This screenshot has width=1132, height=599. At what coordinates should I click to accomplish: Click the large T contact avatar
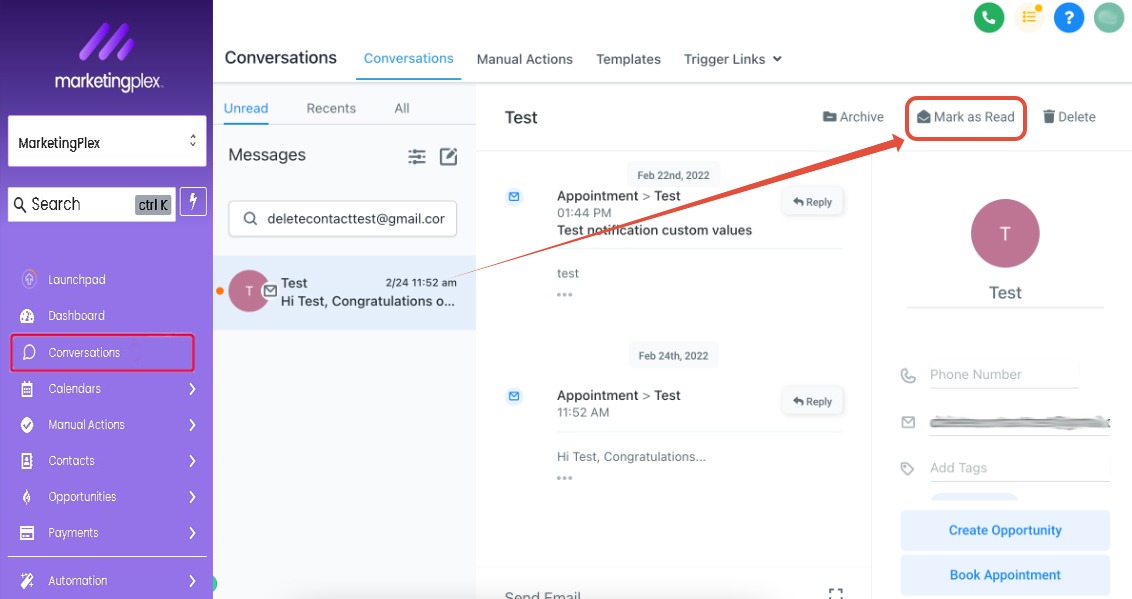tap(1005, 234)
